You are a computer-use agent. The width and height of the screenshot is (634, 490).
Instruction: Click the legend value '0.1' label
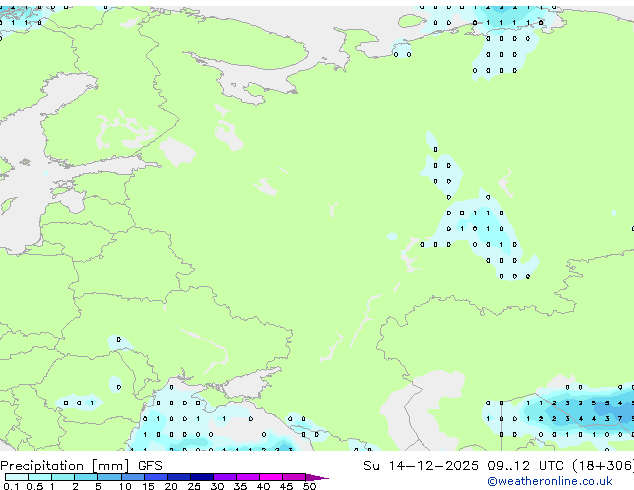click(x=11, y=486)
